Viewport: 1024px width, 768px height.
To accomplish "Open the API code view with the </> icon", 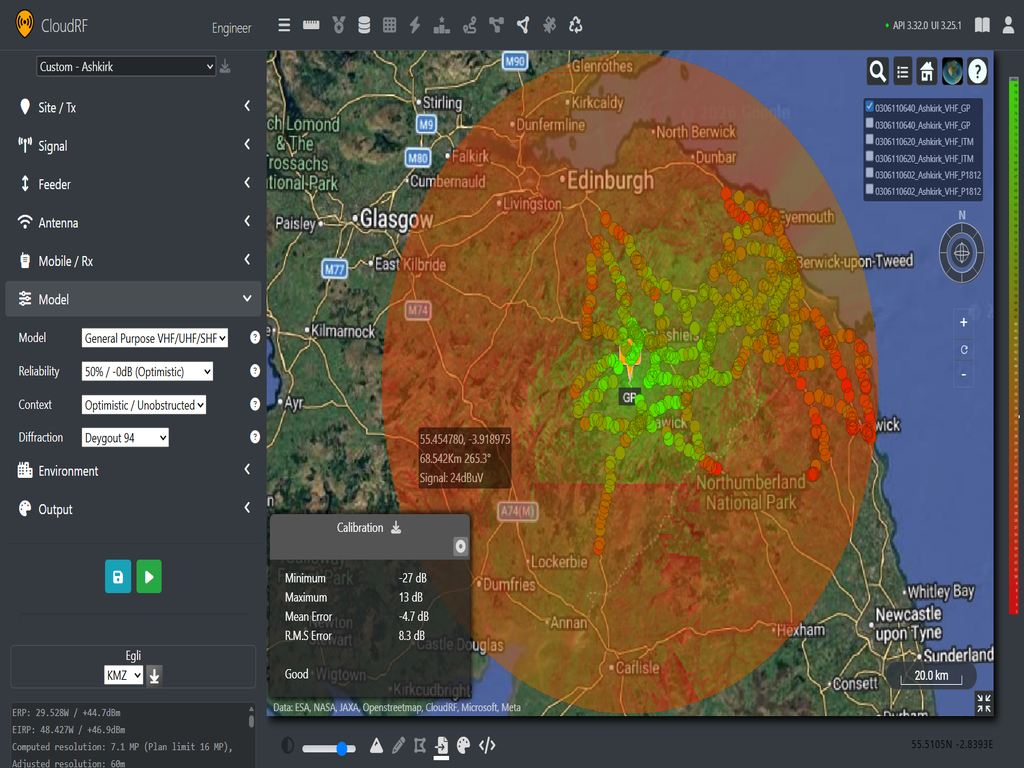I will pyautogui.click(x=487, y=746).
